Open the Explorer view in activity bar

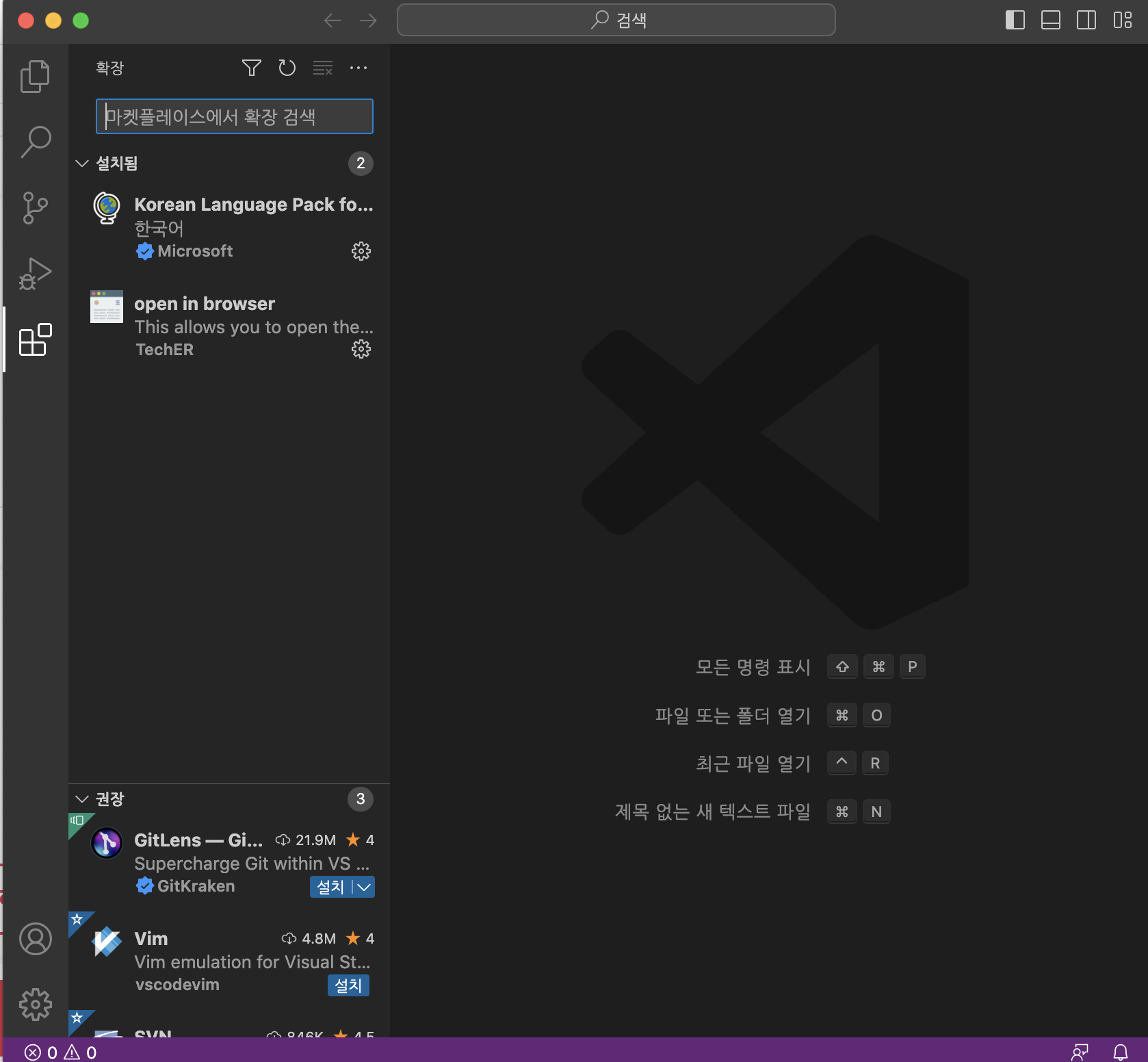(x=35, y=76)
